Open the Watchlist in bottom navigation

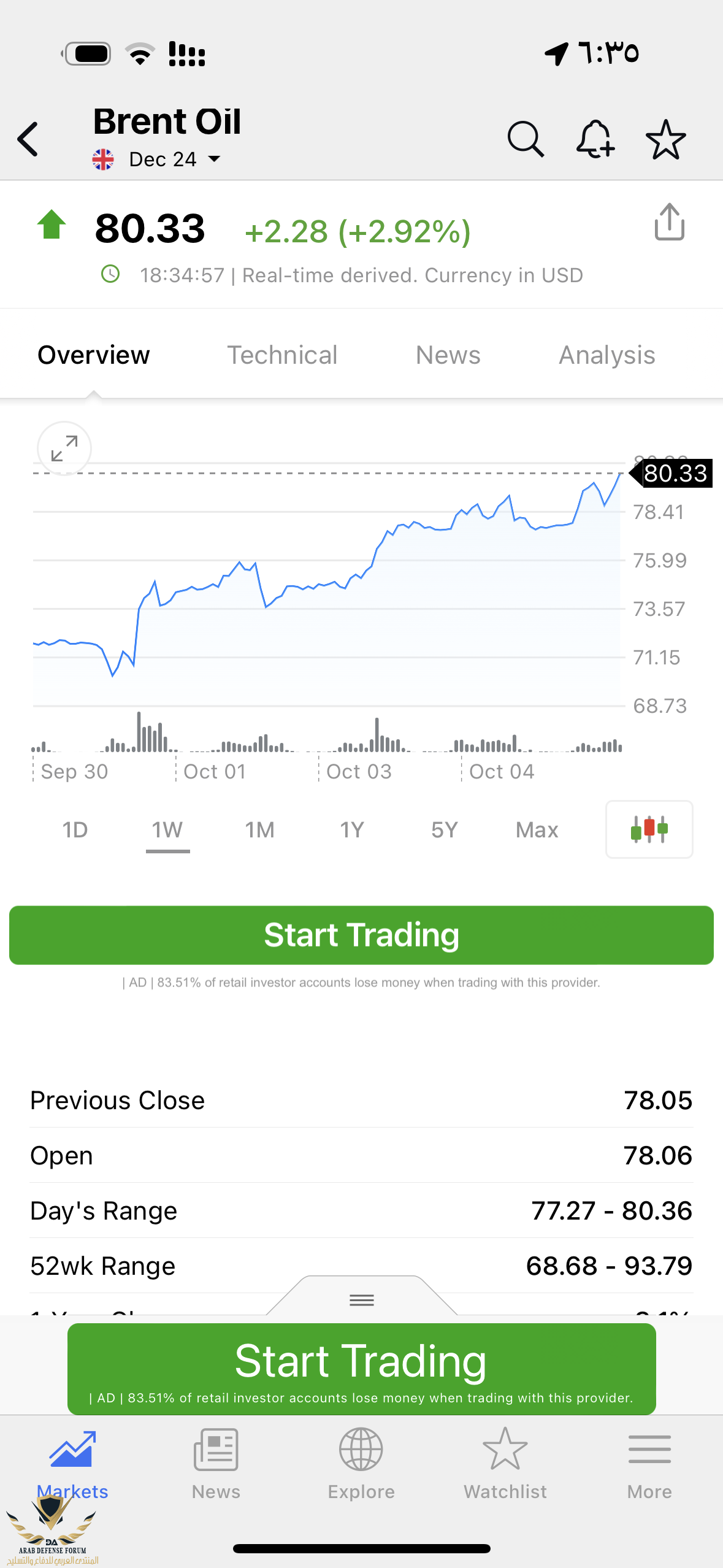tap(505, 1463)
